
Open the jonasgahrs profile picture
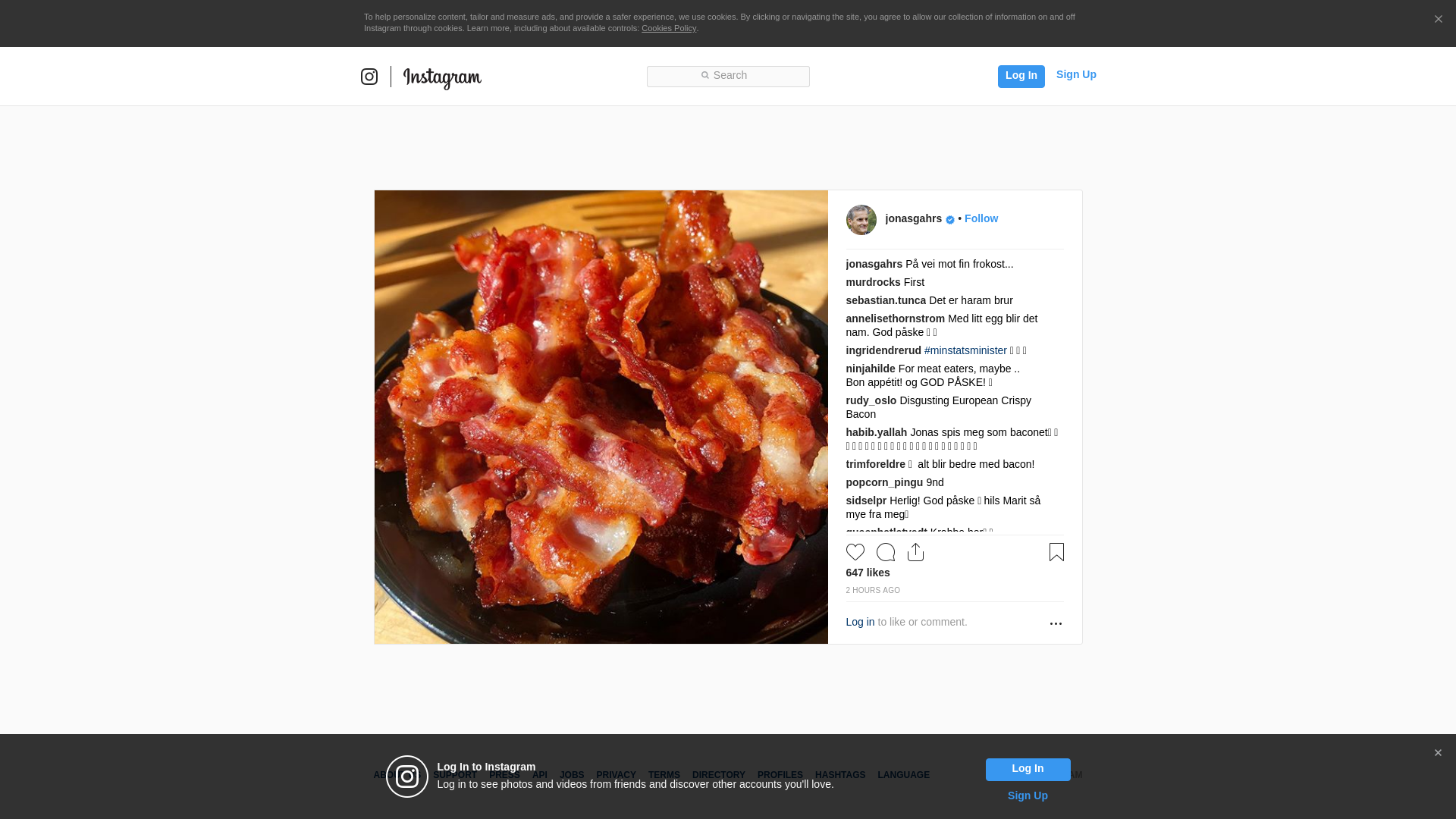861,220
